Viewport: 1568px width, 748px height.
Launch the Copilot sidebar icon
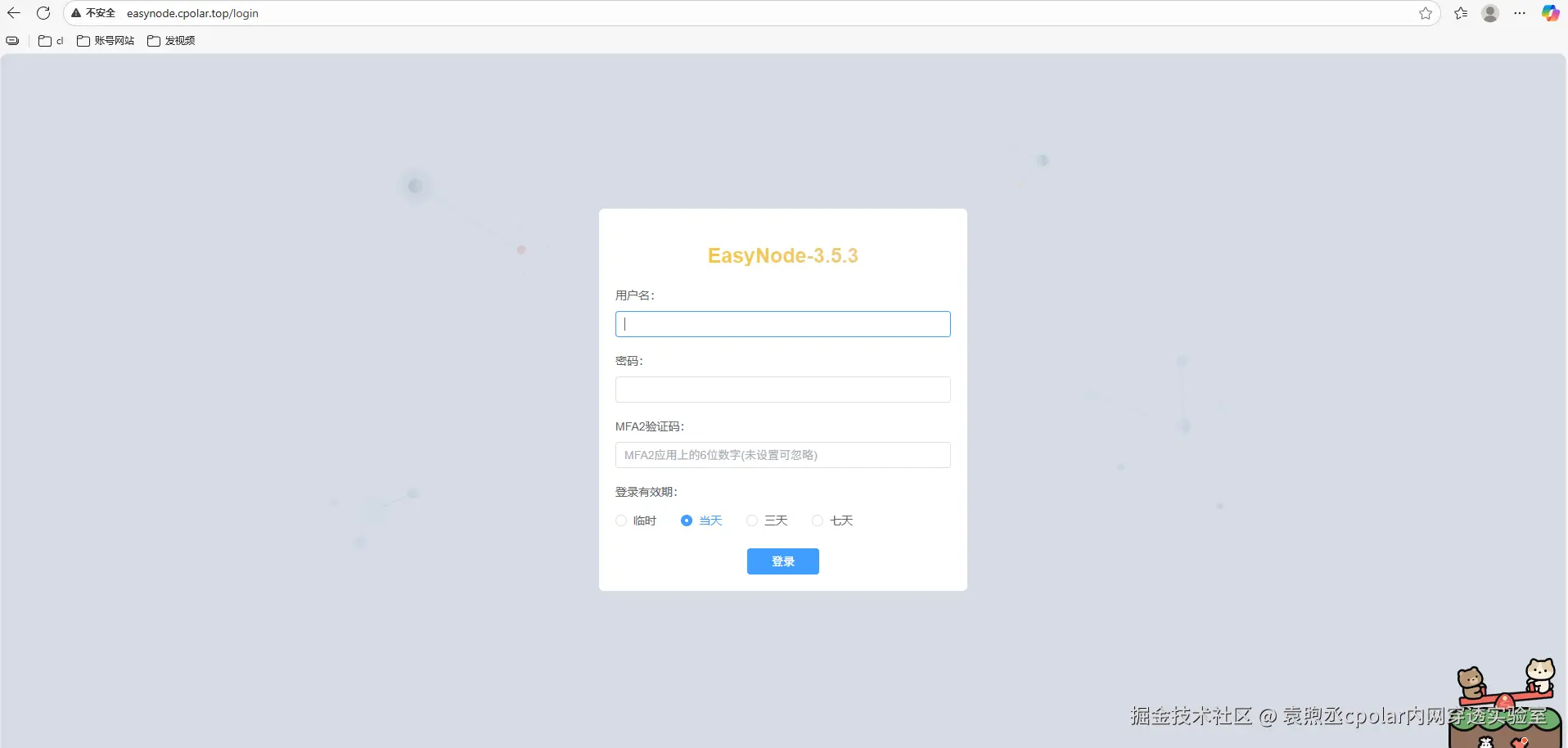pos(1550,13)
